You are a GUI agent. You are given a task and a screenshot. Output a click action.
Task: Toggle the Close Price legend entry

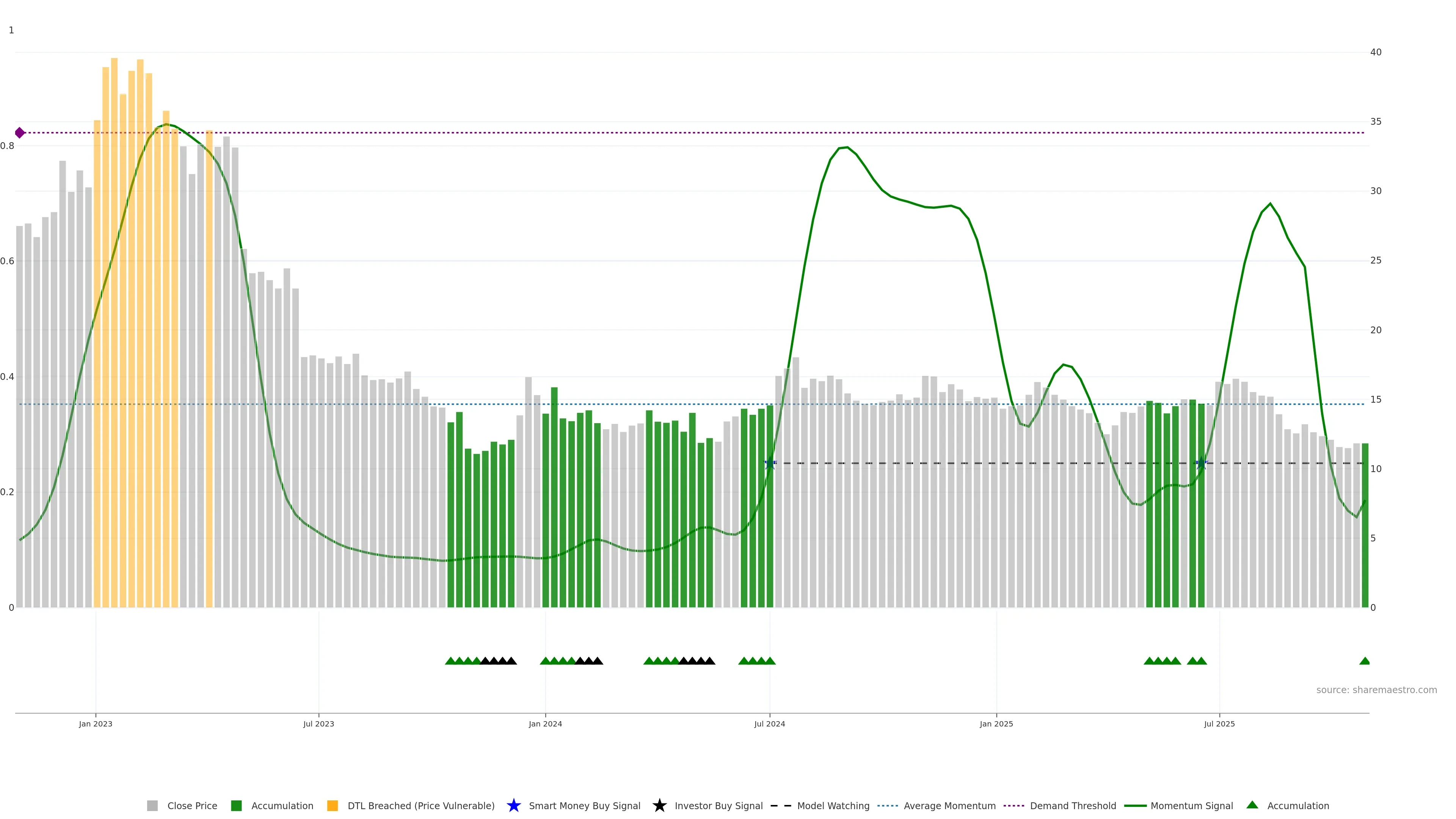tap(191, 805)
